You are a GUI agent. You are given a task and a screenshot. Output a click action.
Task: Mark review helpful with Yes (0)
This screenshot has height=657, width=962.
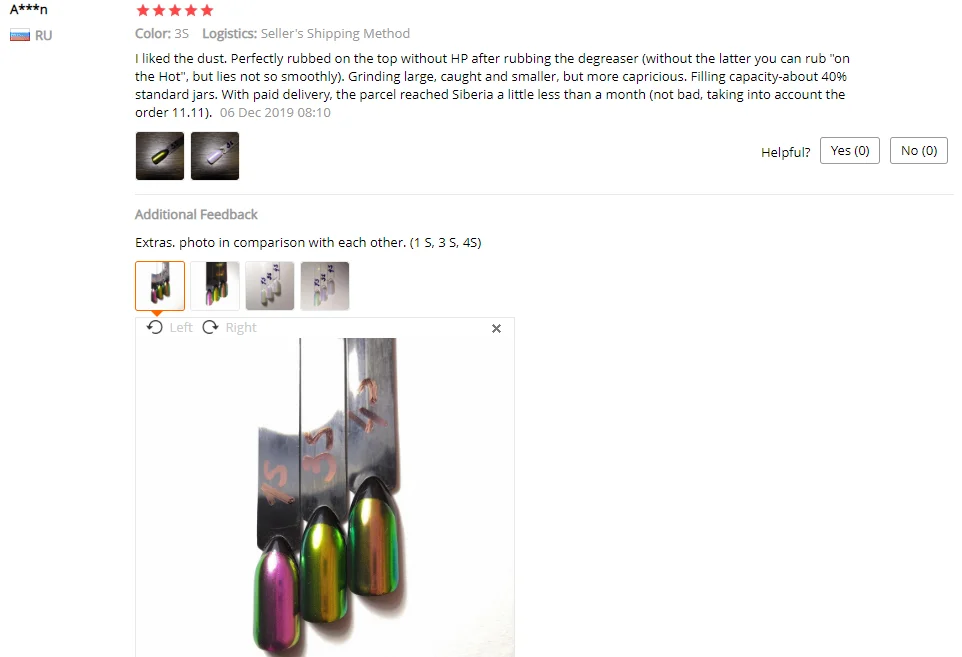point(850,151)
